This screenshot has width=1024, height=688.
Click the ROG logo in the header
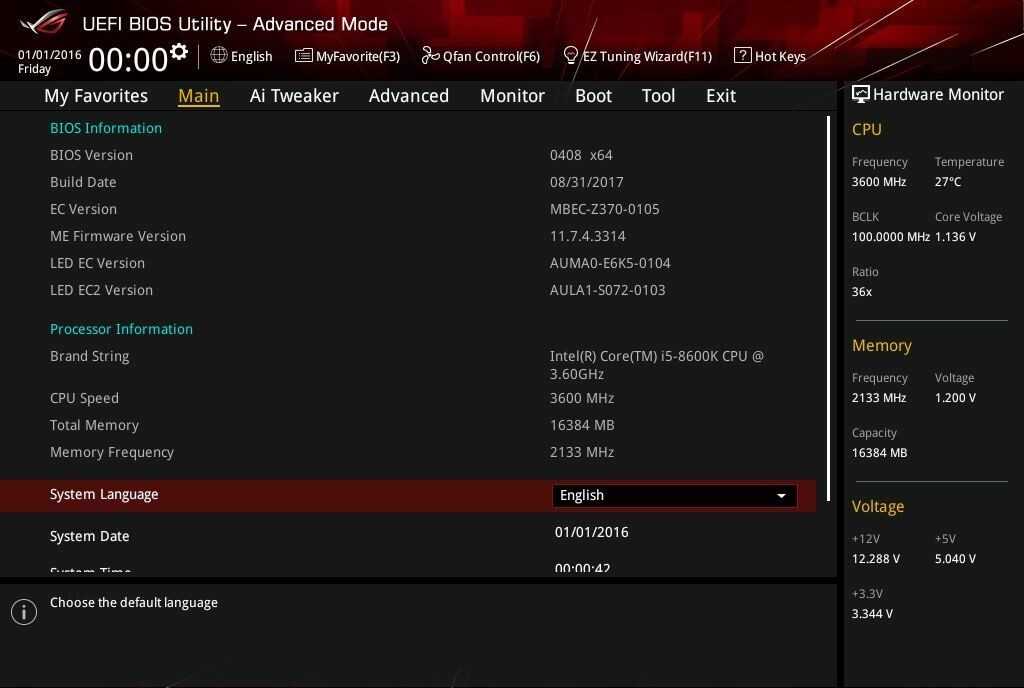pyautogui.click(x=42, y=22)
